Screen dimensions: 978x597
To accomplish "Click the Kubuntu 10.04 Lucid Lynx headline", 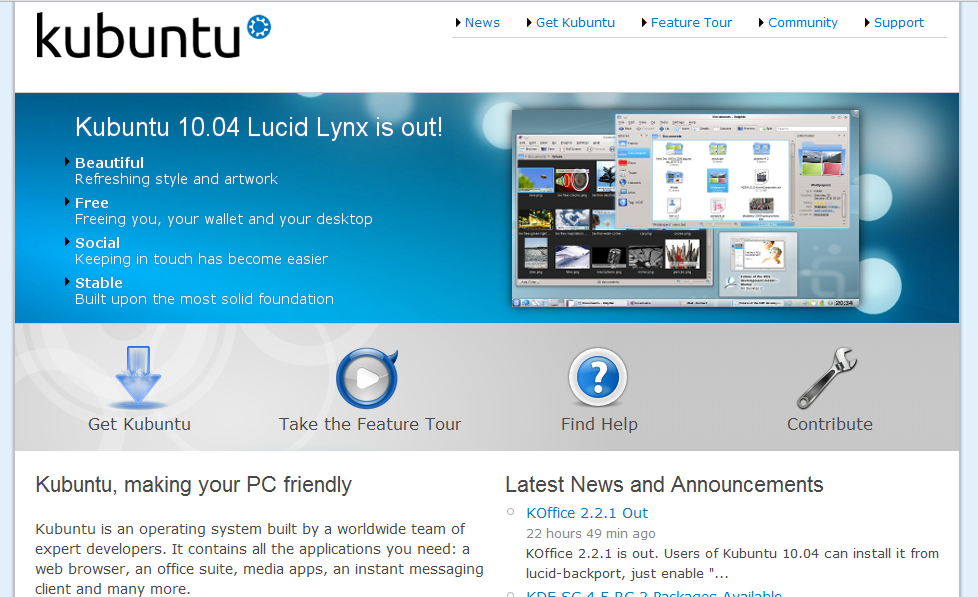I will click(259, 127).
